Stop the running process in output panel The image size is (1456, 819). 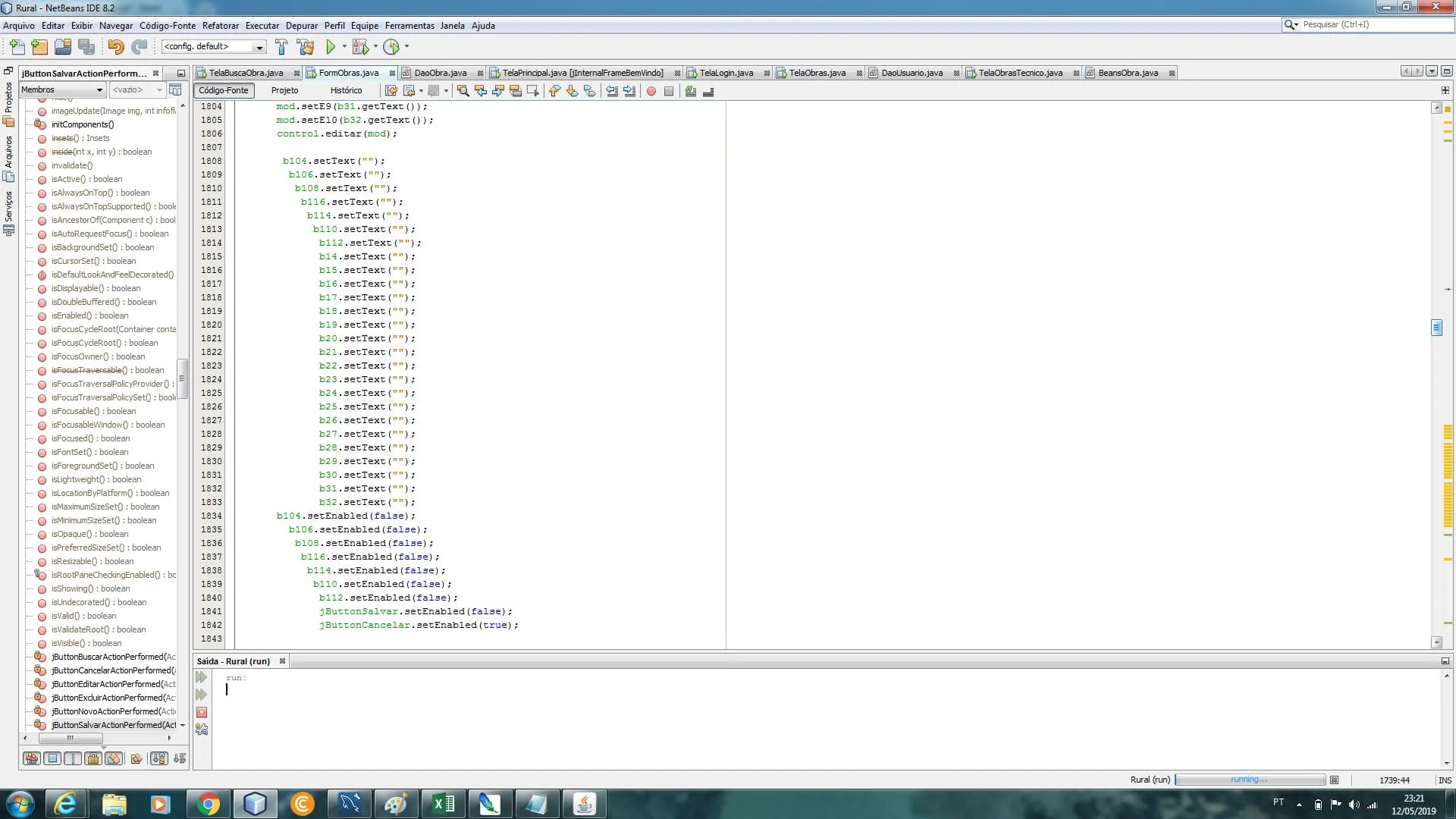[202, 712]
